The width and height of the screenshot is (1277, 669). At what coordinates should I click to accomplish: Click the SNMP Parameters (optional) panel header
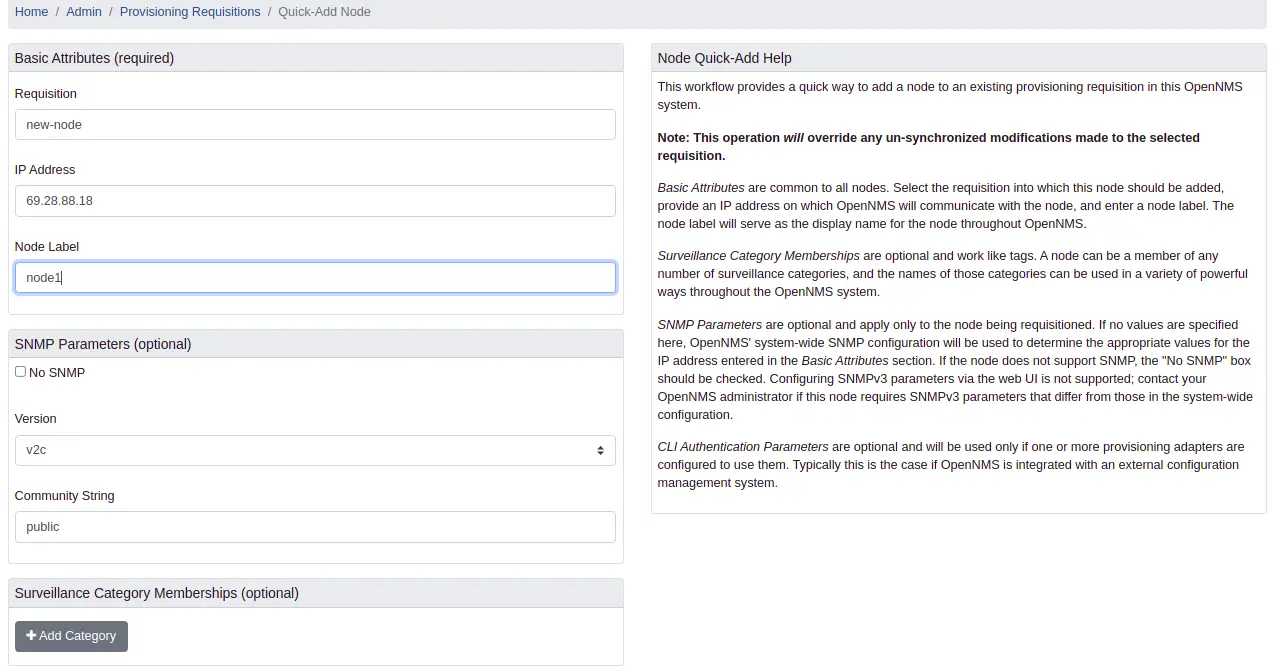[103, 344]
